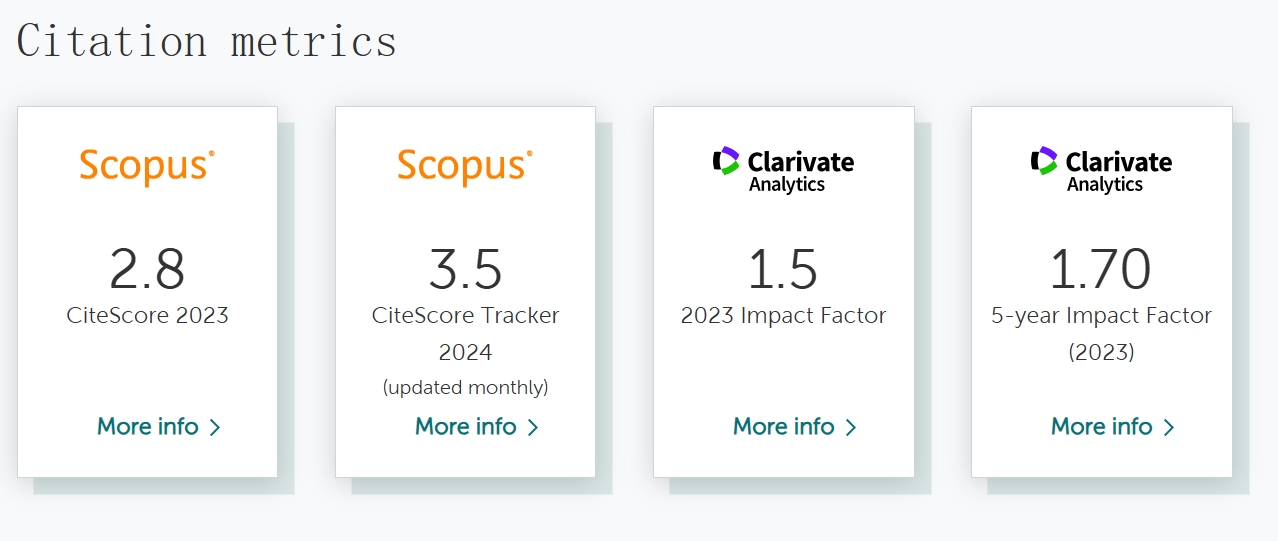
Task: Click the chevron arrow in the CiteScore Tracker card
Action: click(x=533, y=428)
